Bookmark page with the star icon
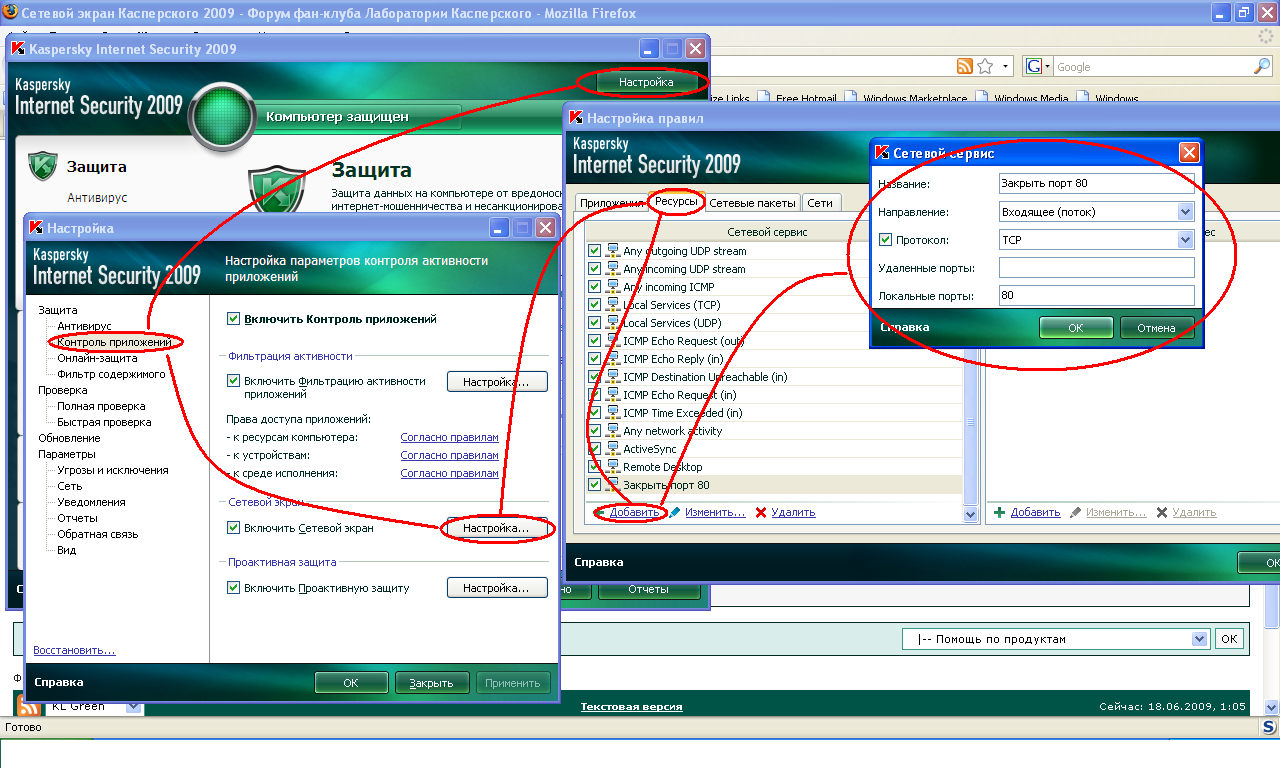This screenshot has height=768, width=1280. (986, 66)
